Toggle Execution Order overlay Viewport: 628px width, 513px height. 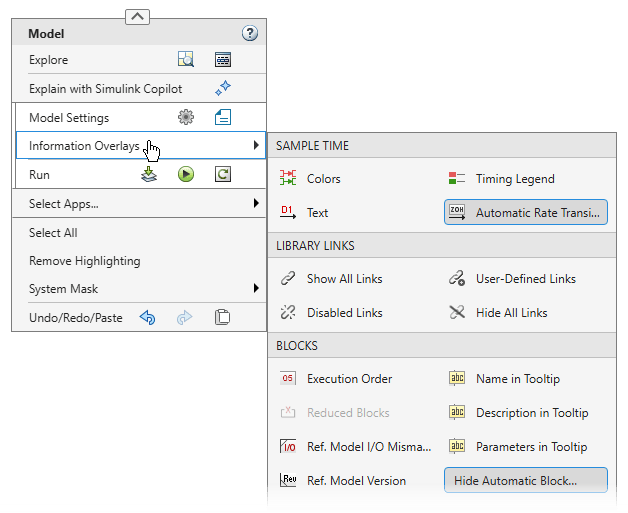click(x=336, y=378)
